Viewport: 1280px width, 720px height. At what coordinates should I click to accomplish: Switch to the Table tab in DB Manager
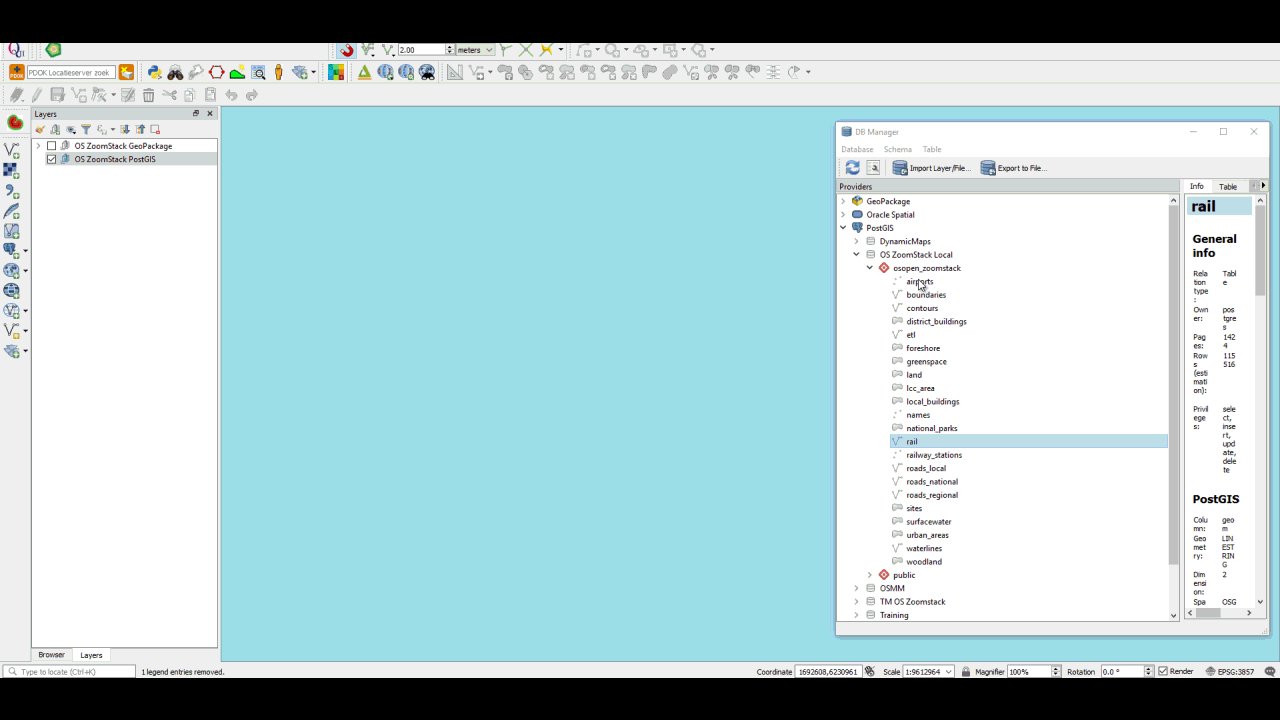tap(1228, 186)
